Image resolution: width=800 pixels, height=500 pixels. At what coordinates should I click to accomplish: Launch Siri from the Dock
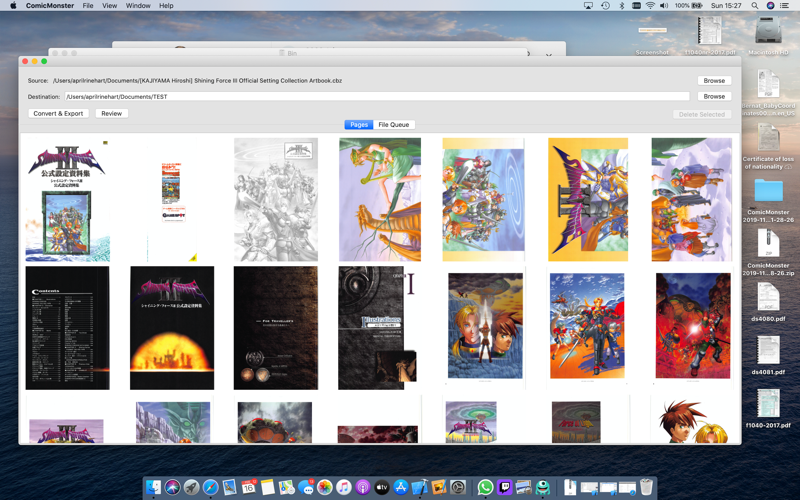pos(172,487)
